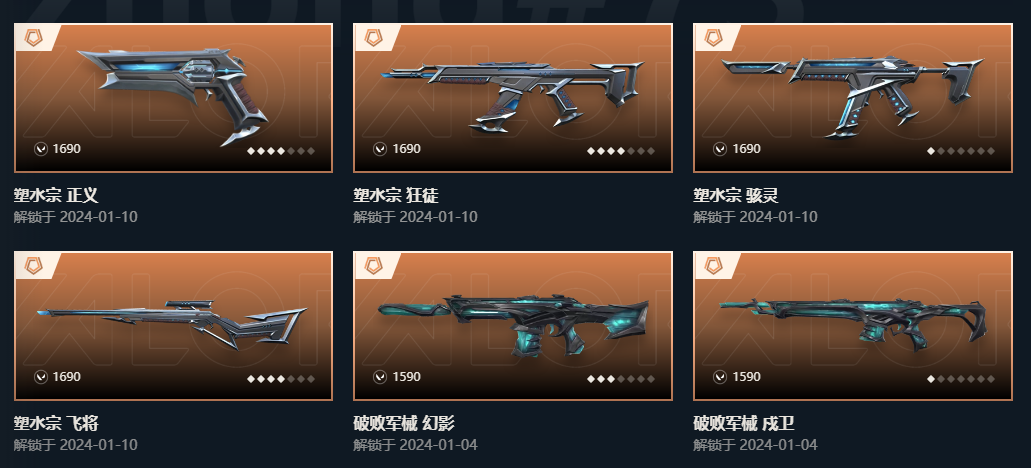This screenshot has height=468, width=1031.
Task: Click the tier badge icon on 破败军械 戍卫 card
Action: pyautogui.click(x=713, y=266)
